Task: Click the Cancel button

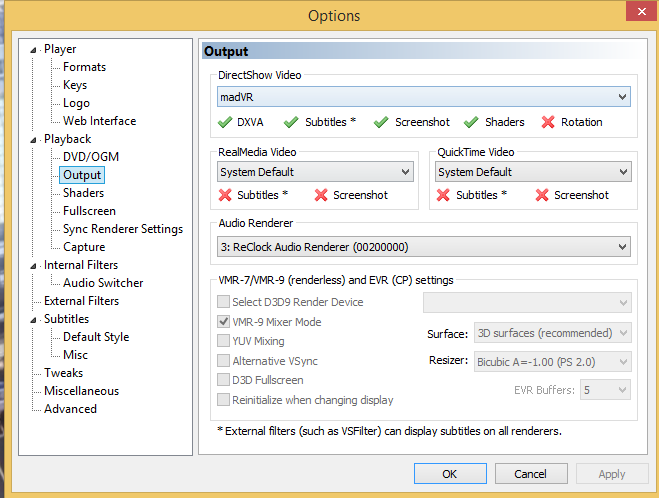Action: [x=530, y=474]
